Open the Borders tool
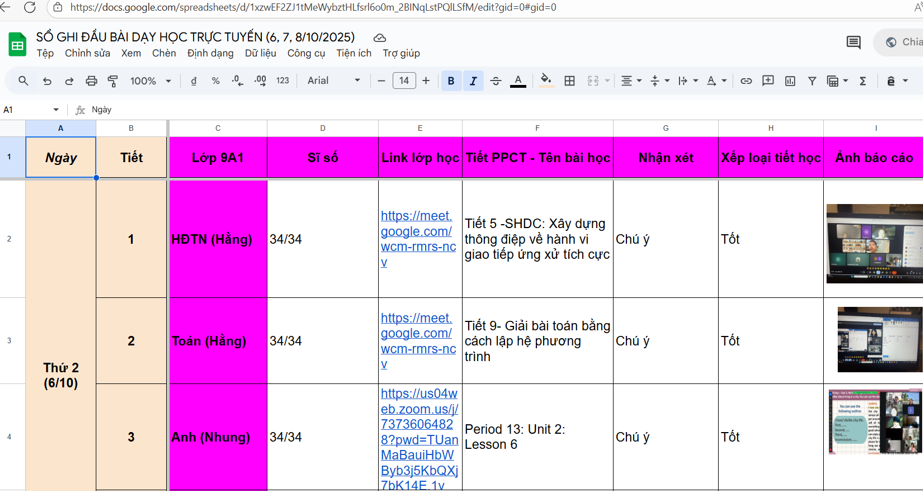The width and height of the screenshot is (923, 491). coord(570,81)
